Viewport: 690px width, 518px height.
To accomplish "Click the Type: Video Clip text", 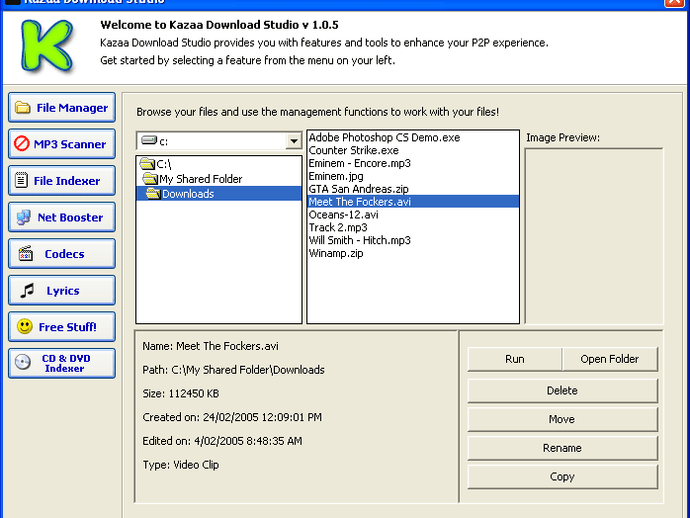I will pyautogui.click(x=180, y=465).
